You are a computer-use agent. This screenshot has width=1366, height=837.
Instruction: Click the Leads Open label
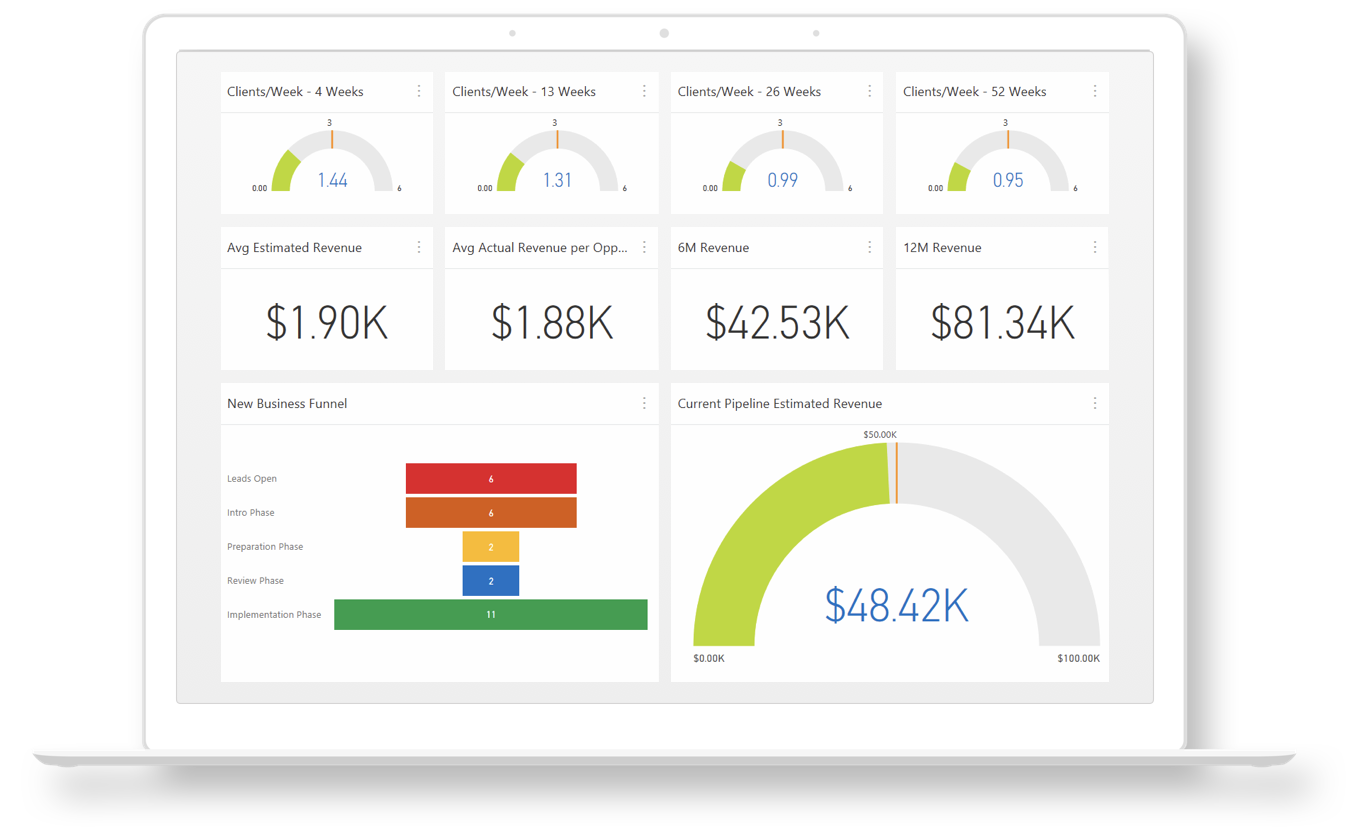pos(252,479)
